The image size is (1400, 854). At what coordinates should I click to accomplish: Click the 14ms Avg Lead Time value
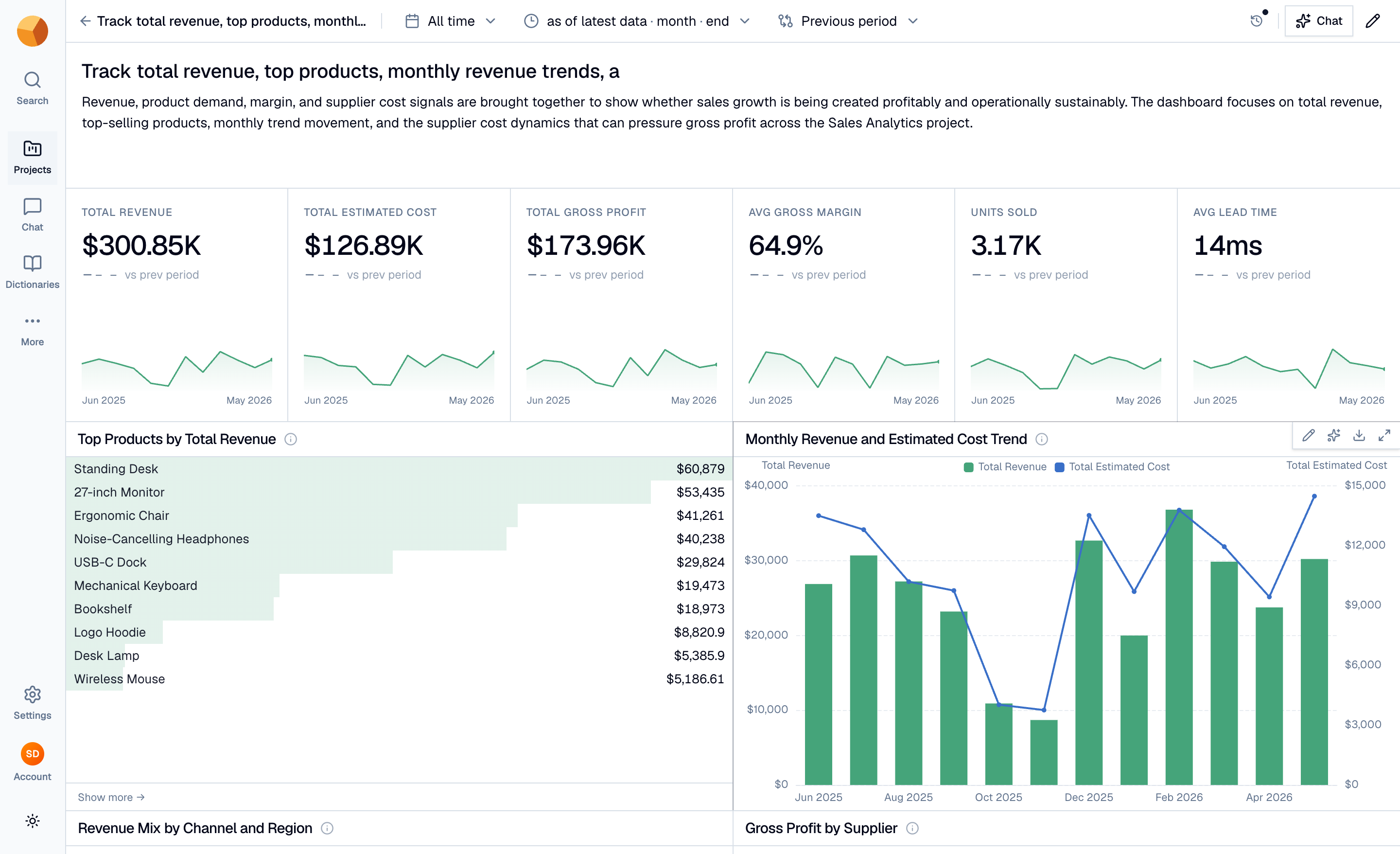[x=1227, y=245]
